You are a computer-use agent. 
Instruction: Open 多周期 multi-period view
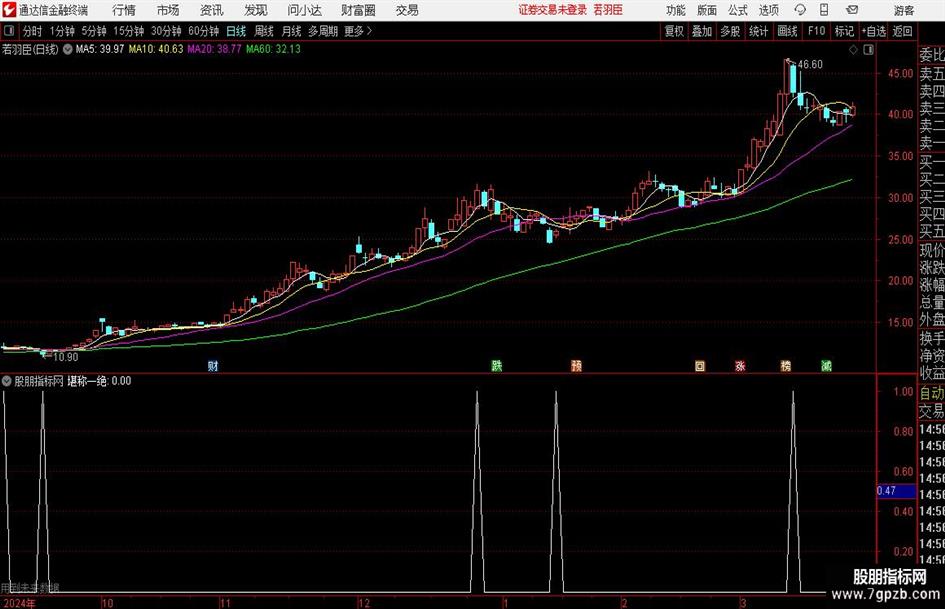[323, 31]
